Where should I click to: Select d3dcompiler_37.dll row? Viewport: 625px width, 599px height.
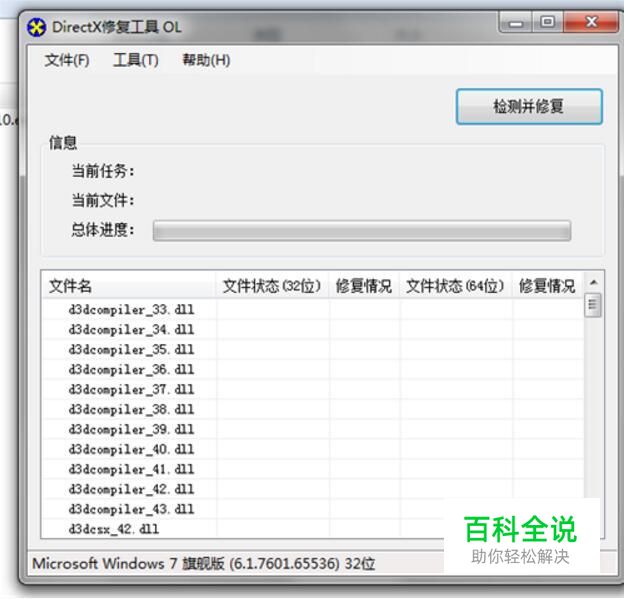(x=313, y=389)
